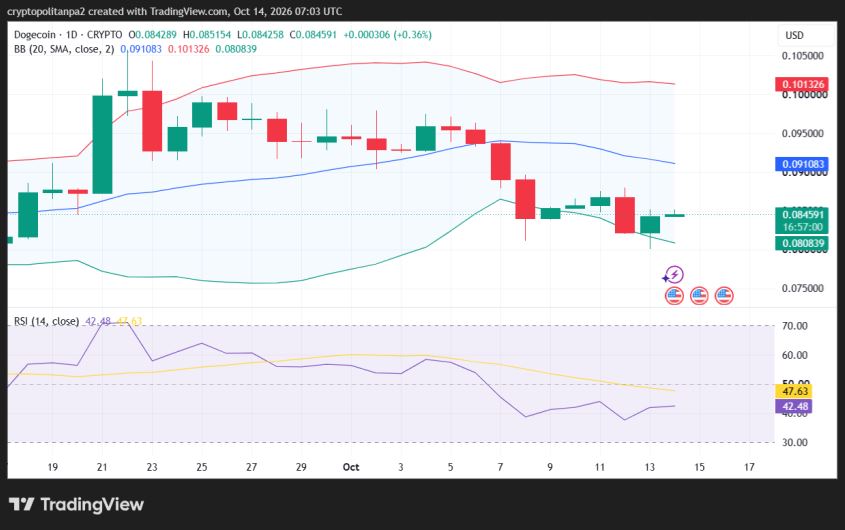845x530 pixels.
Task: Click the 23 date label on the time axis
Action: pyautogui.click(x=152, y=467)
